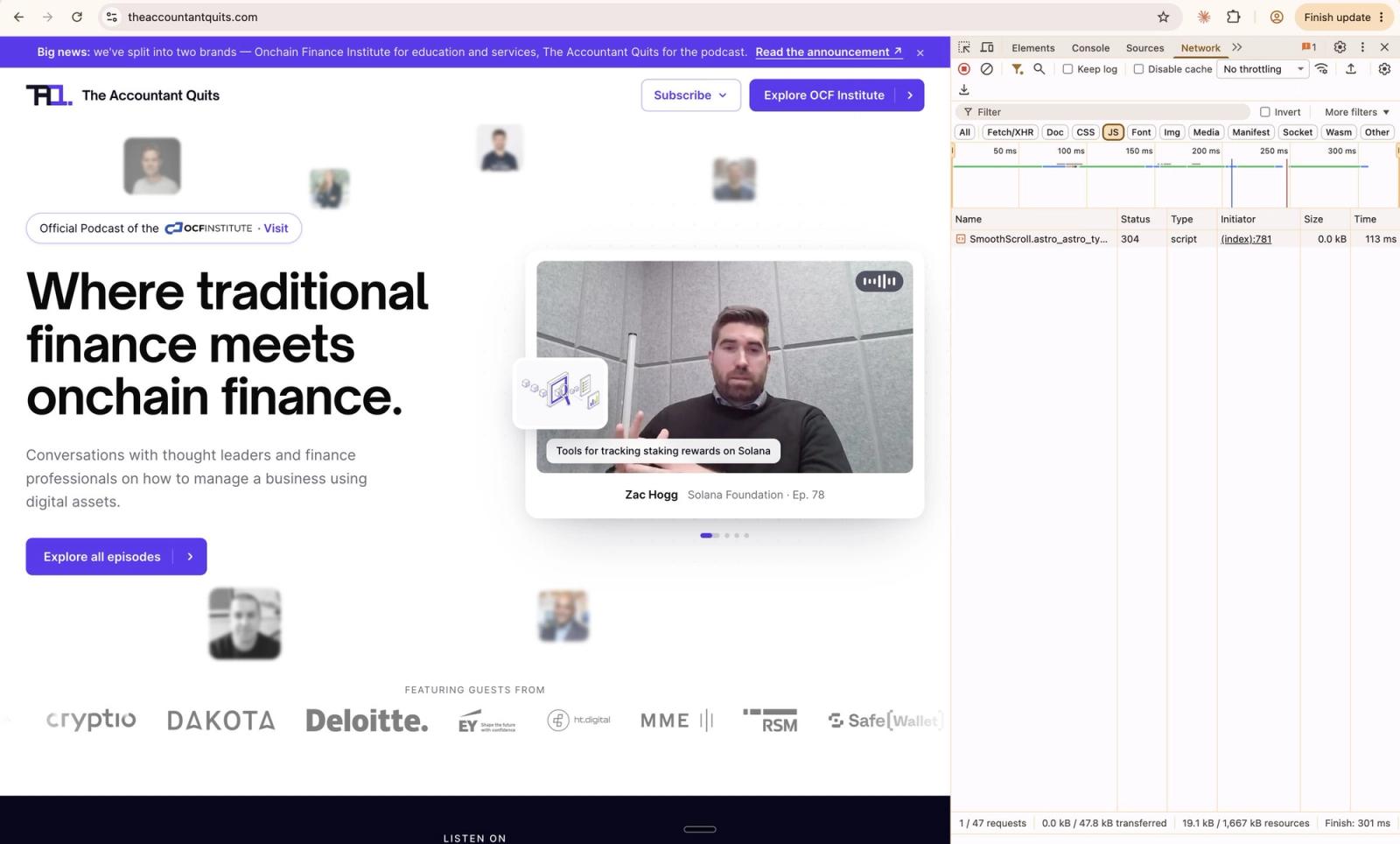Show more DevTools tabs with the chevrons

pos(1237,47)
